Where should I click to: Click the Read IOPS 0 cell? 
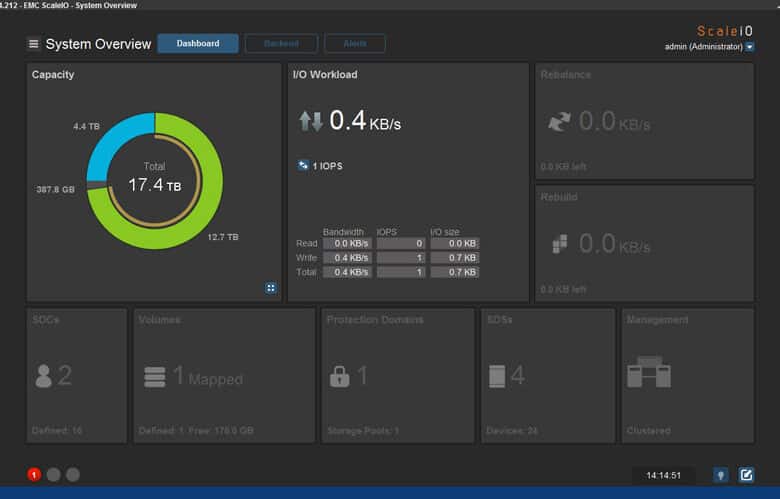coord(401,243)
